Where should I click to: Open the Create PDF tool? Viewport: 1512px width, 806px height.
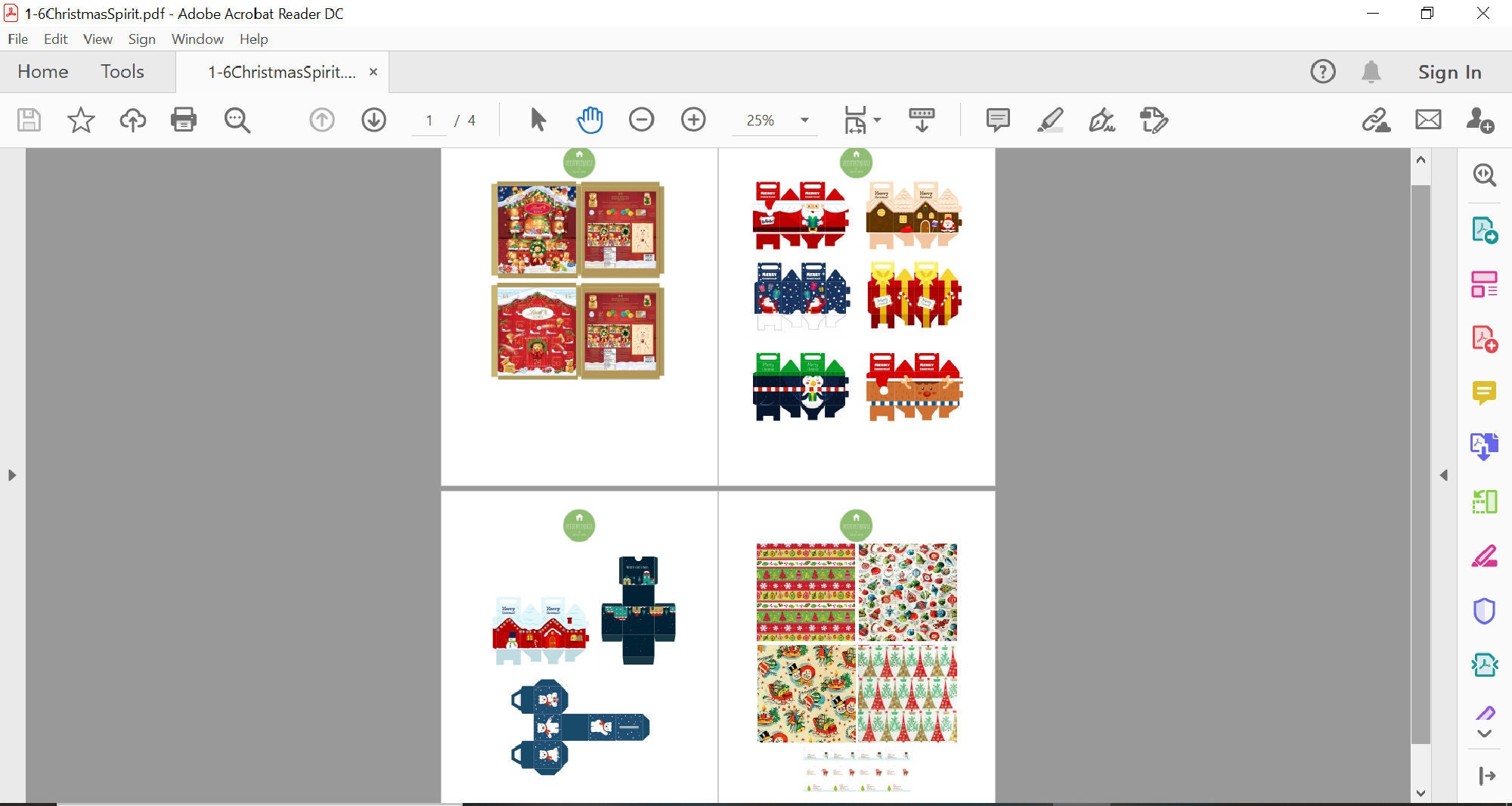[1484, 339]
